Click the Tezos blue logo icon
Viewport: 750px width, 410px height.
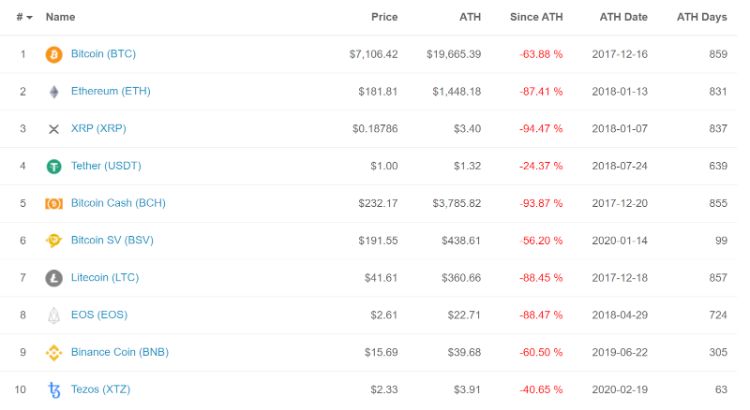click(x=54, y=390)
